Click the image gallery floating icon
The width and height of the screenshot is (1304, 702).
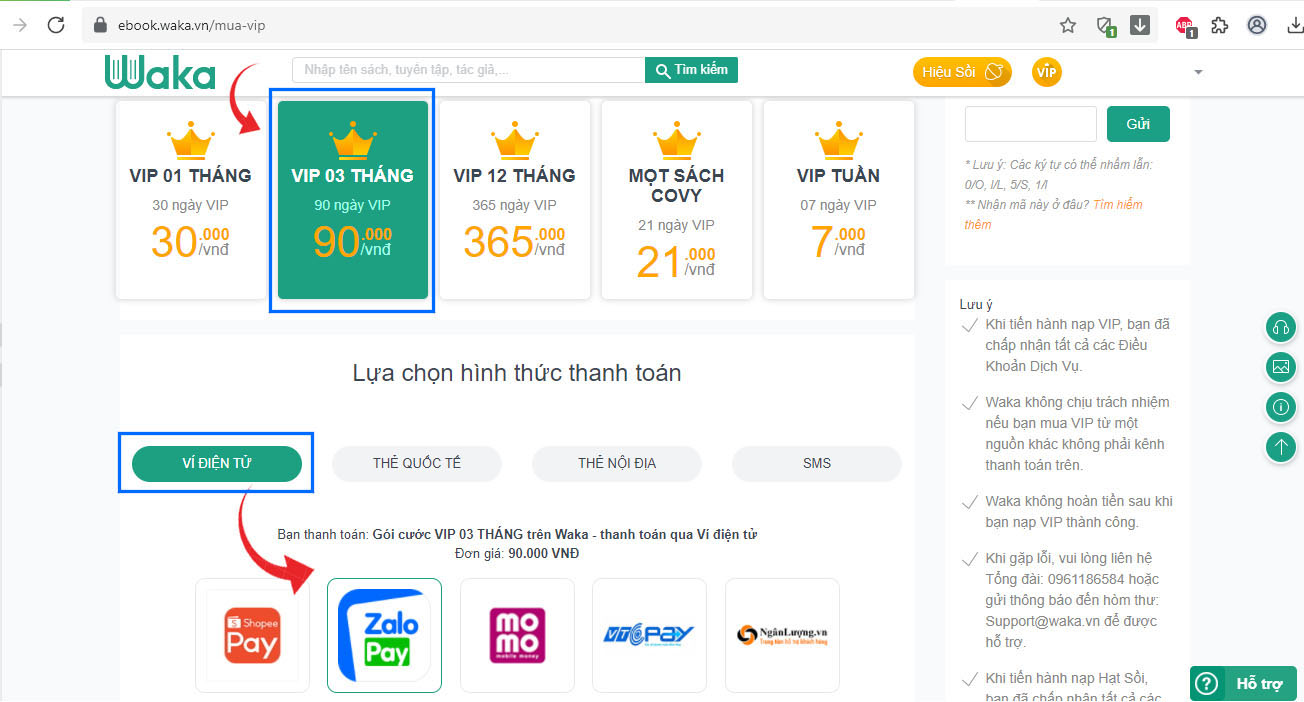[x=1280, y=367]
